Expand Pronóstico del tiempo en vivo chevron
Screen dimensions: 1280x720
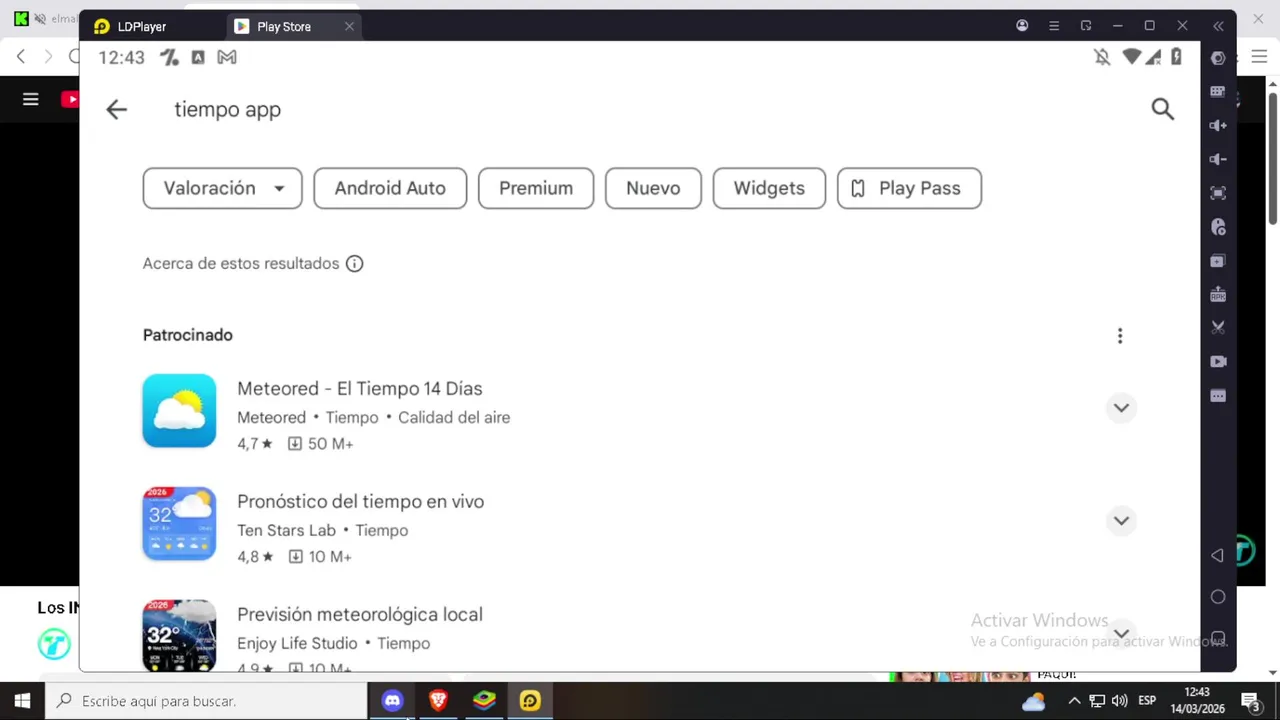coord(1121,520)
